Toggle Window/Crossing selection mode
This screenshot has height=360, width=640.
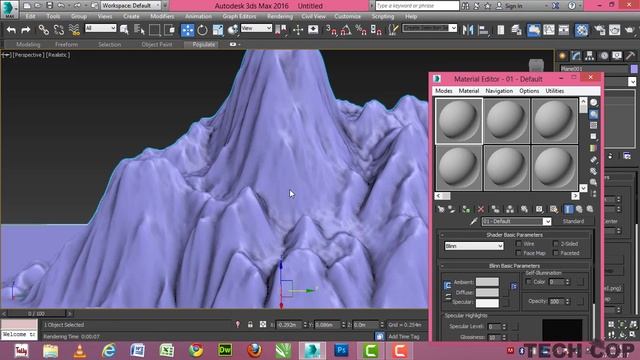tap(169, 30)
